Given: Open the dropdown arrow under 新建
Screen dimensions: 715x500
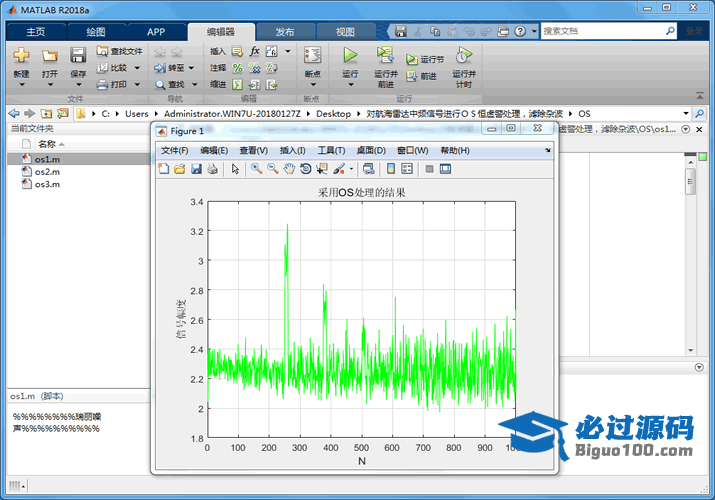Looking at the screenshot, I should coord(21,85).
